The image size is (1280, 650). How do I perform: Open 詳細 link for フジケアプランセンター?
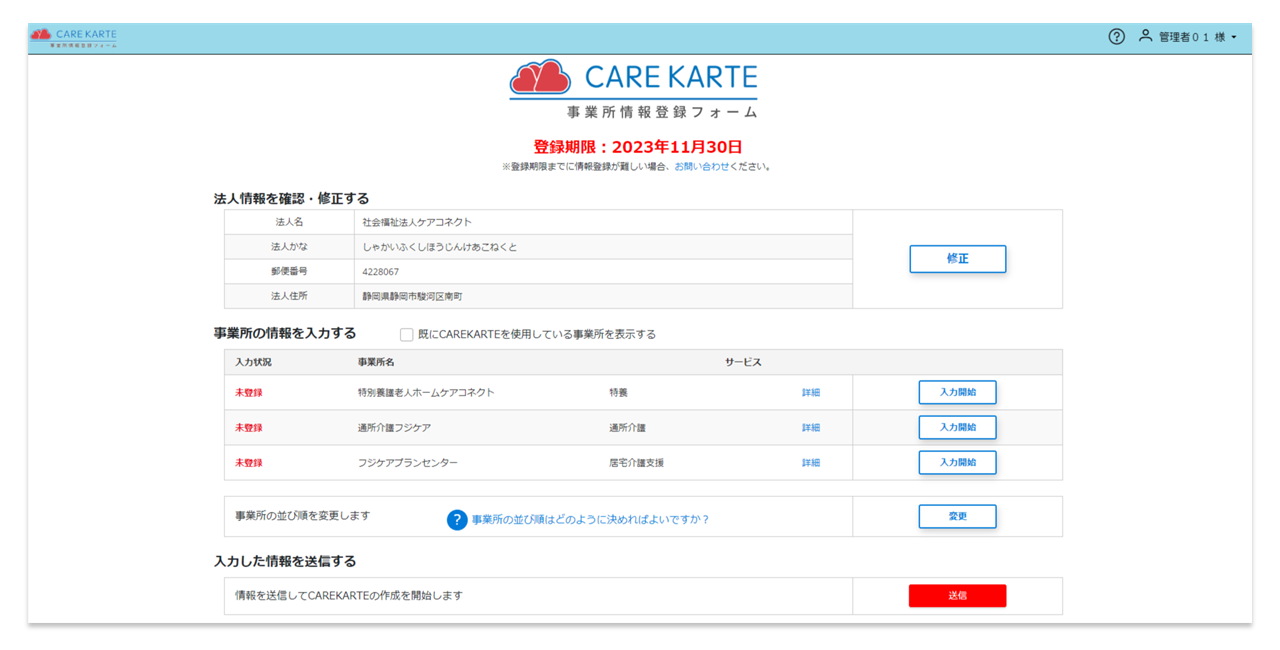point(811,463)
